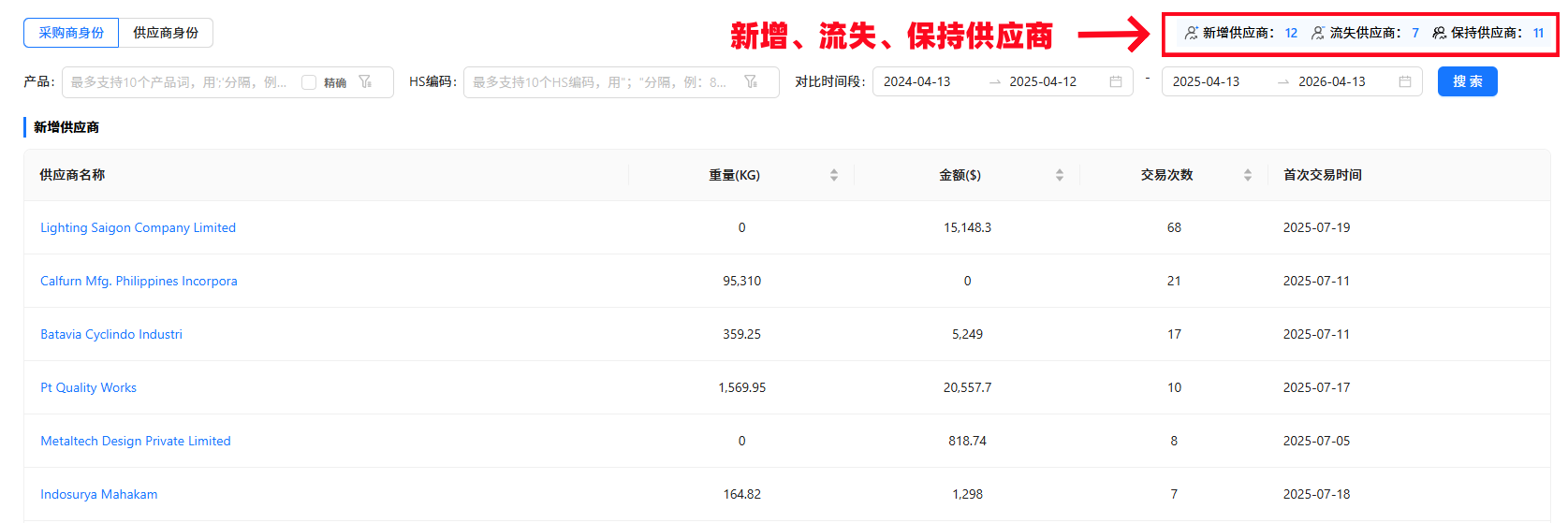Sort by 重量(KG) column arrows

click(x=834, y=175)
